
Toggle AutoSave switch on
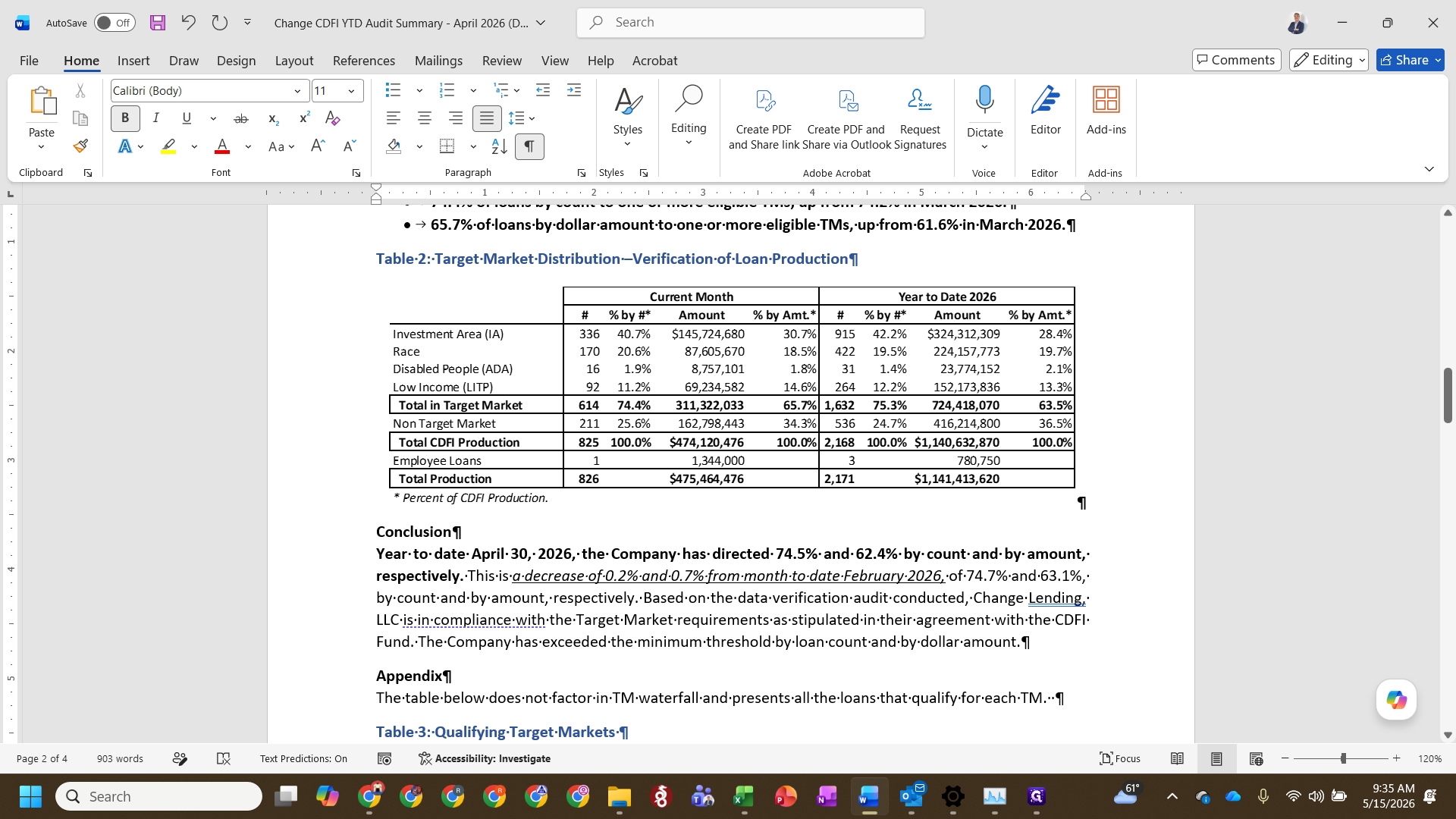coord(115,23)
